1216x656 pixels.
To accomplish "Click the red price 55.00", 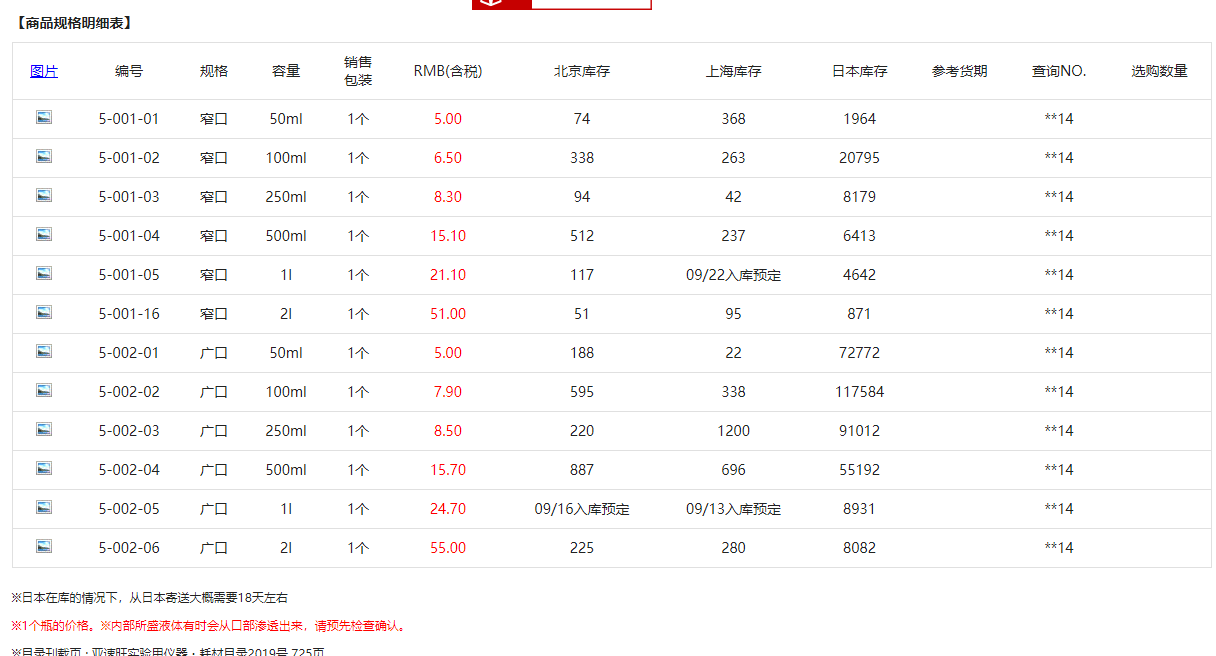I will pyautogui.click(x=448, y=548).
